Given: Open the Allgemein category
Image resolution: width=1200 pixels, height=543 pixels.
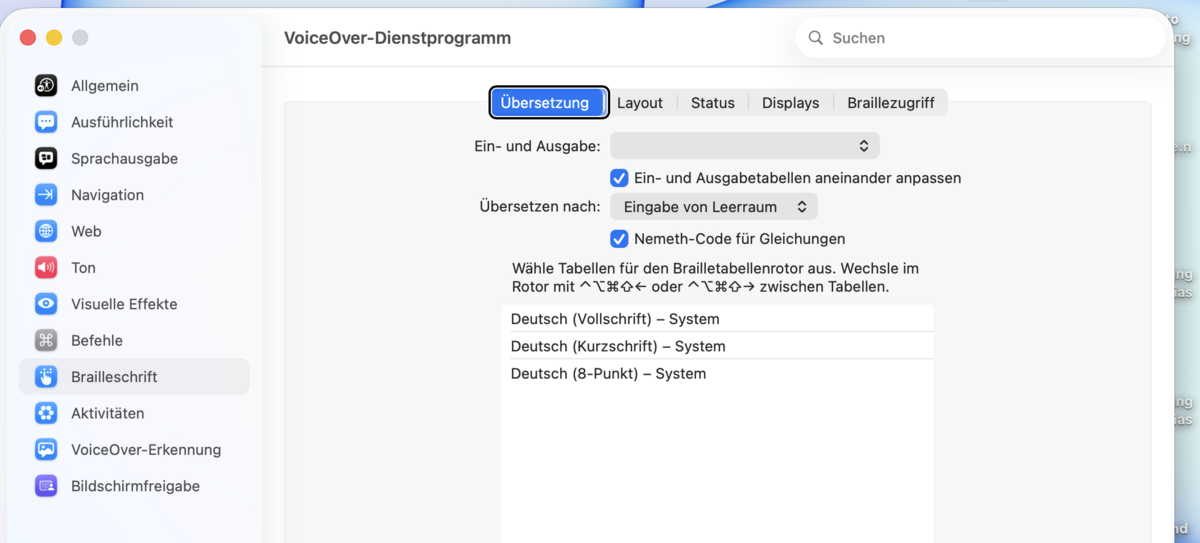Looking at the screenshot, I should (x=105, y=86).
